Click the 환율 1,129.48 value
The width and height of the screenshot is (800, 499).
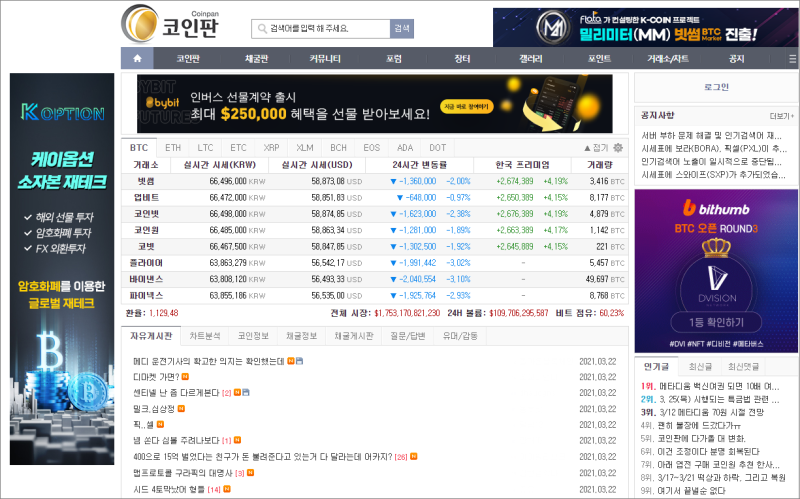(163, 313)
